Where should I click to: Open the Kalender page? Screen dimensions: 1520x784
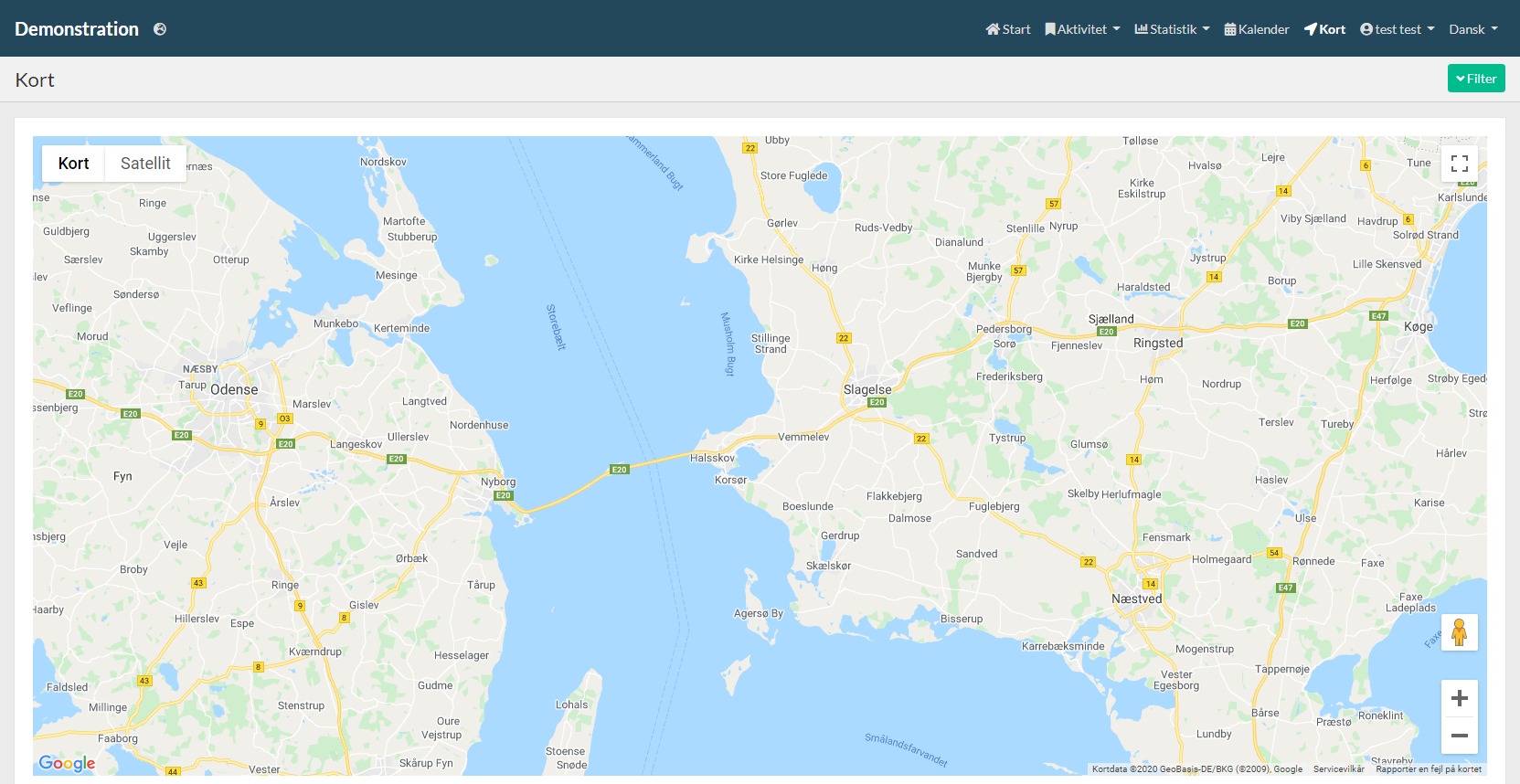1257,29
